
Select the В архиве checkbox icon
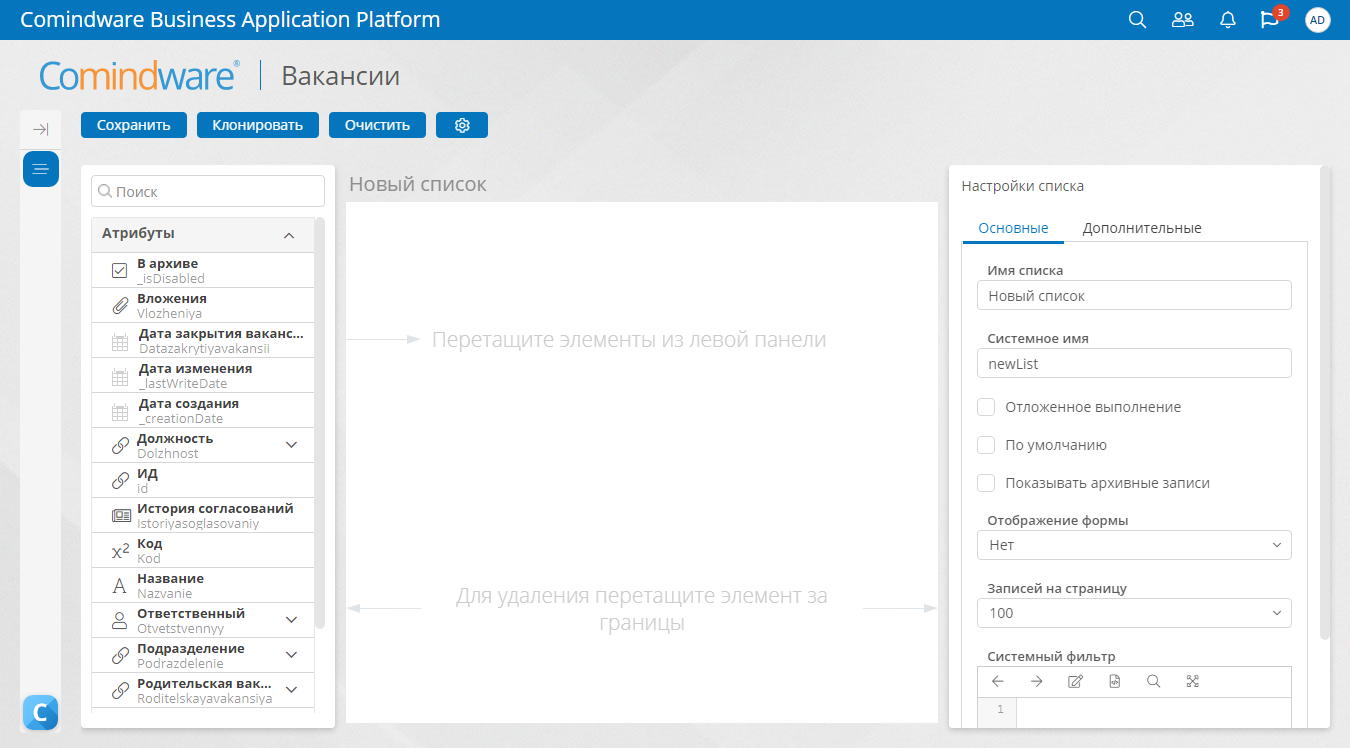(119, 270)
